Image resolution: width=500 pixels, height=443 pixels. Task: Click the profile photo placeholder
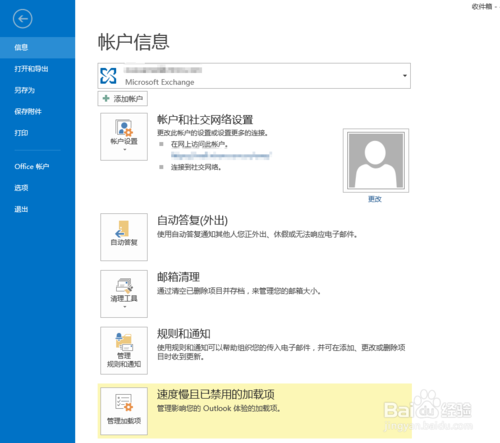coord(376,160)
